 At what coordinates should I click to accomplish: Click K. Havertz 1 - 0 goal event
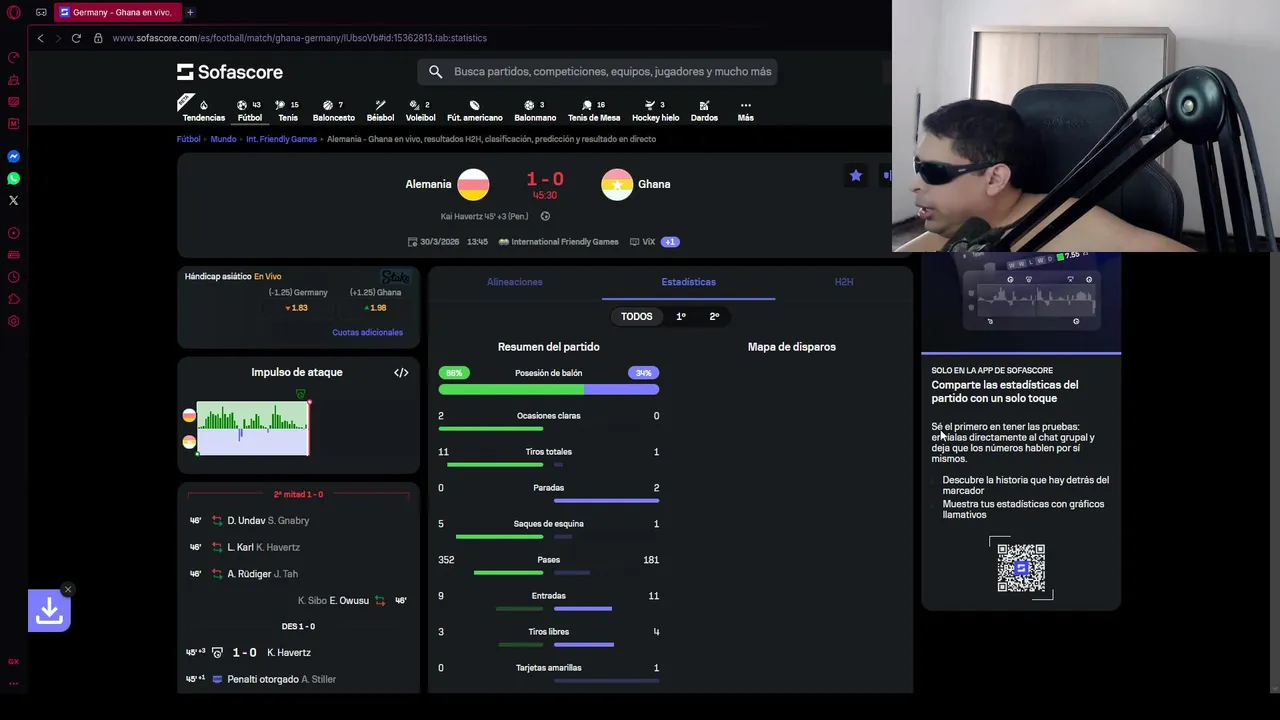[298, 653]
